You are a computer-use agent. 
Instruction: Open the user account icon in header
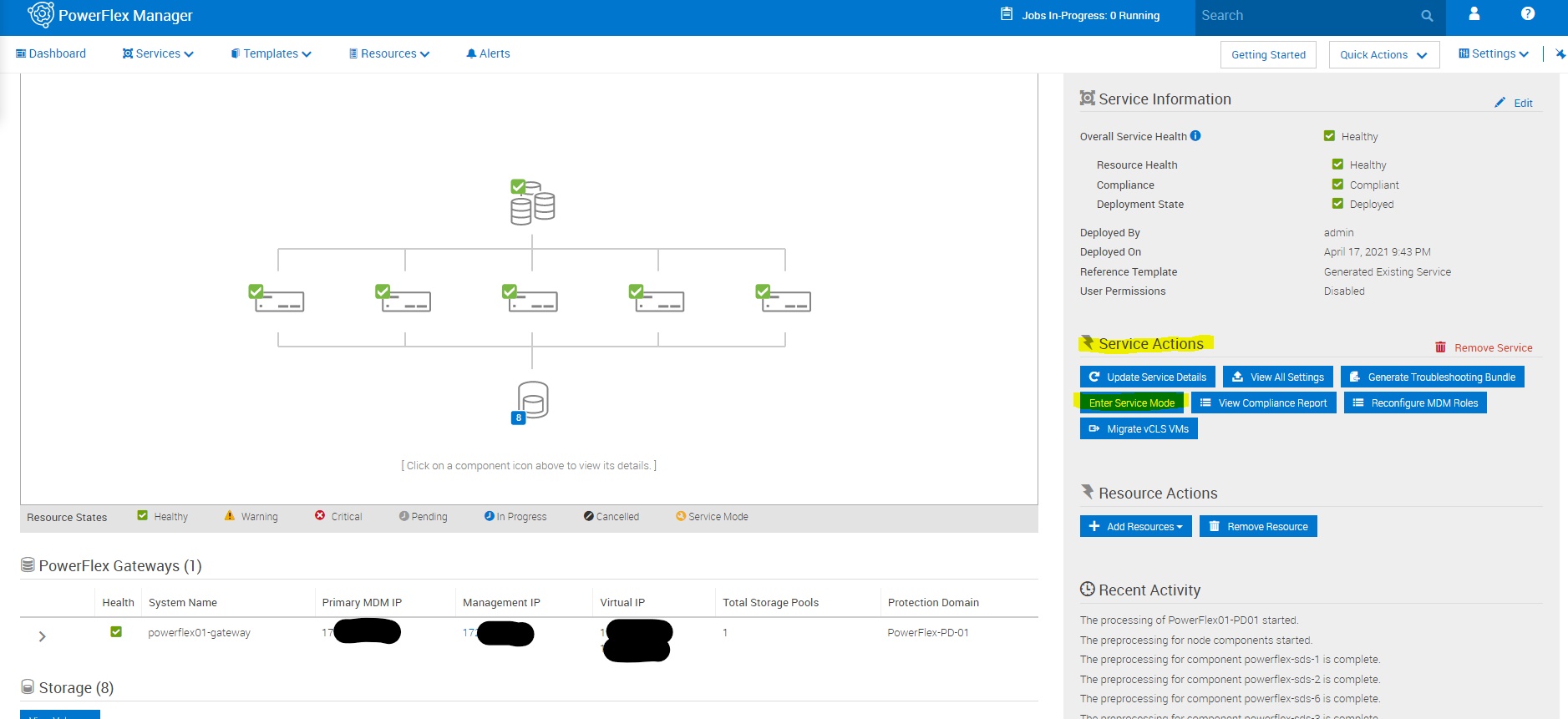(1474, 14)
